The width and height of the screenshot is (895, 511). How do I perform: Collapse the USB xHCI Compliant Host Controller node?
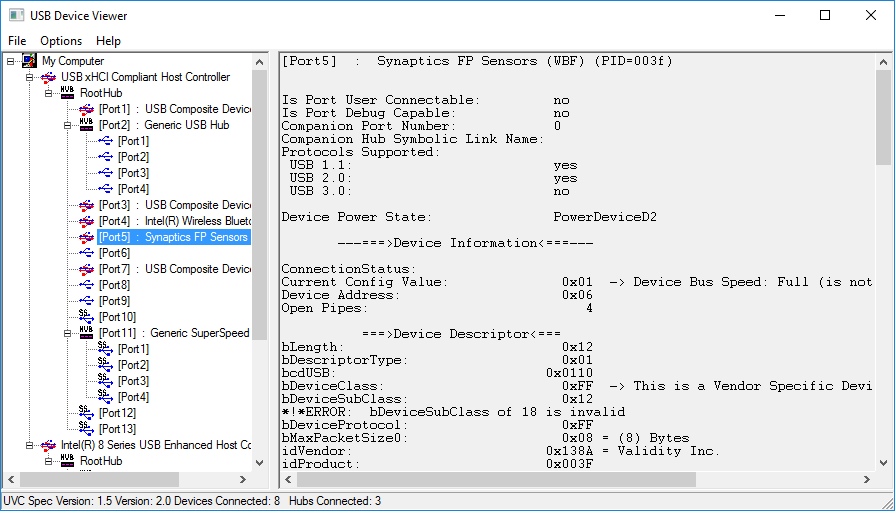pyautogui.click(x=30, y=77)
